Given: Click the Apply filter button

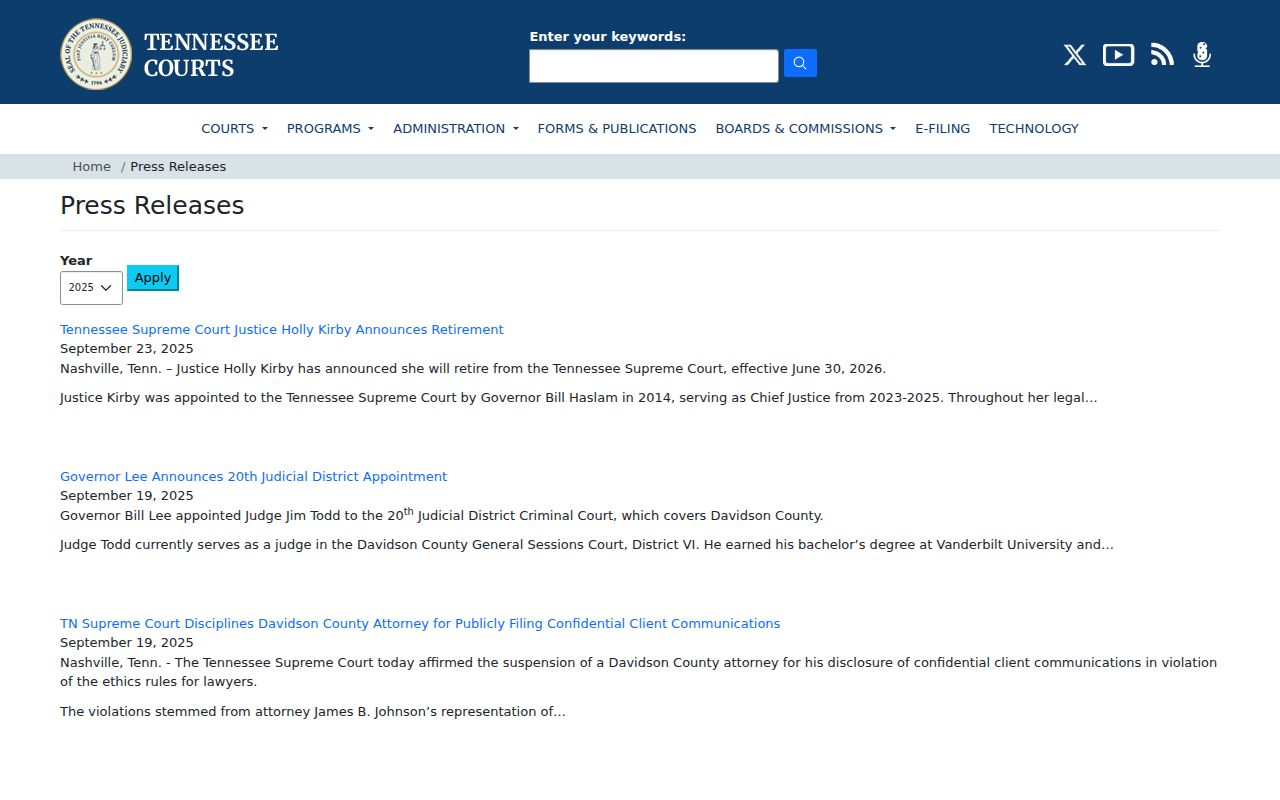Looking at the screenshot, I should point(153,278).
